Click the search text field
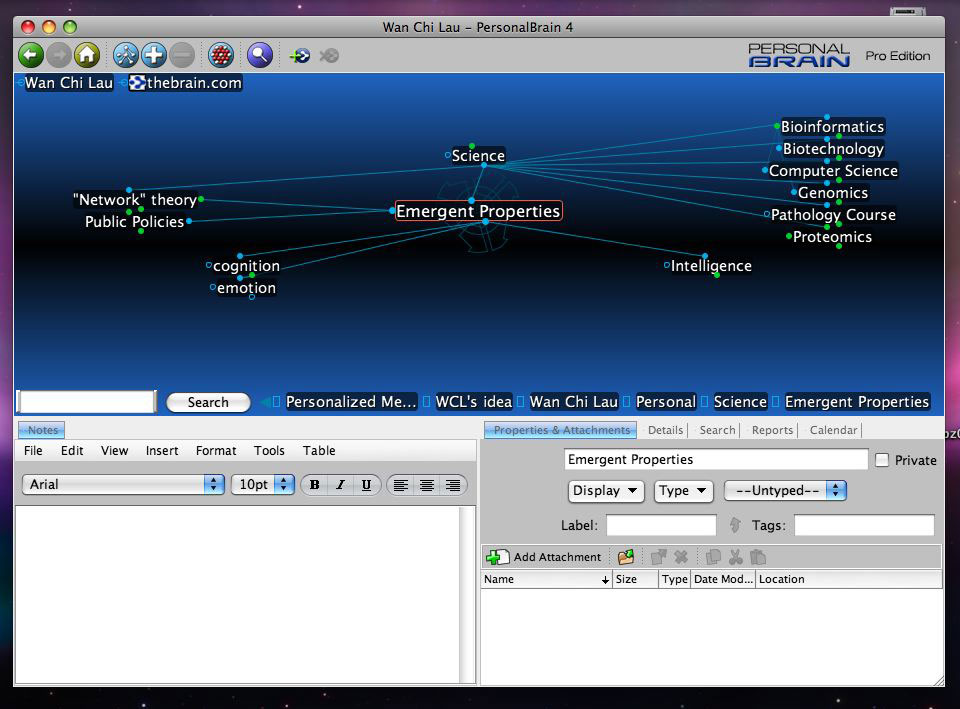 tap(86, 402)
